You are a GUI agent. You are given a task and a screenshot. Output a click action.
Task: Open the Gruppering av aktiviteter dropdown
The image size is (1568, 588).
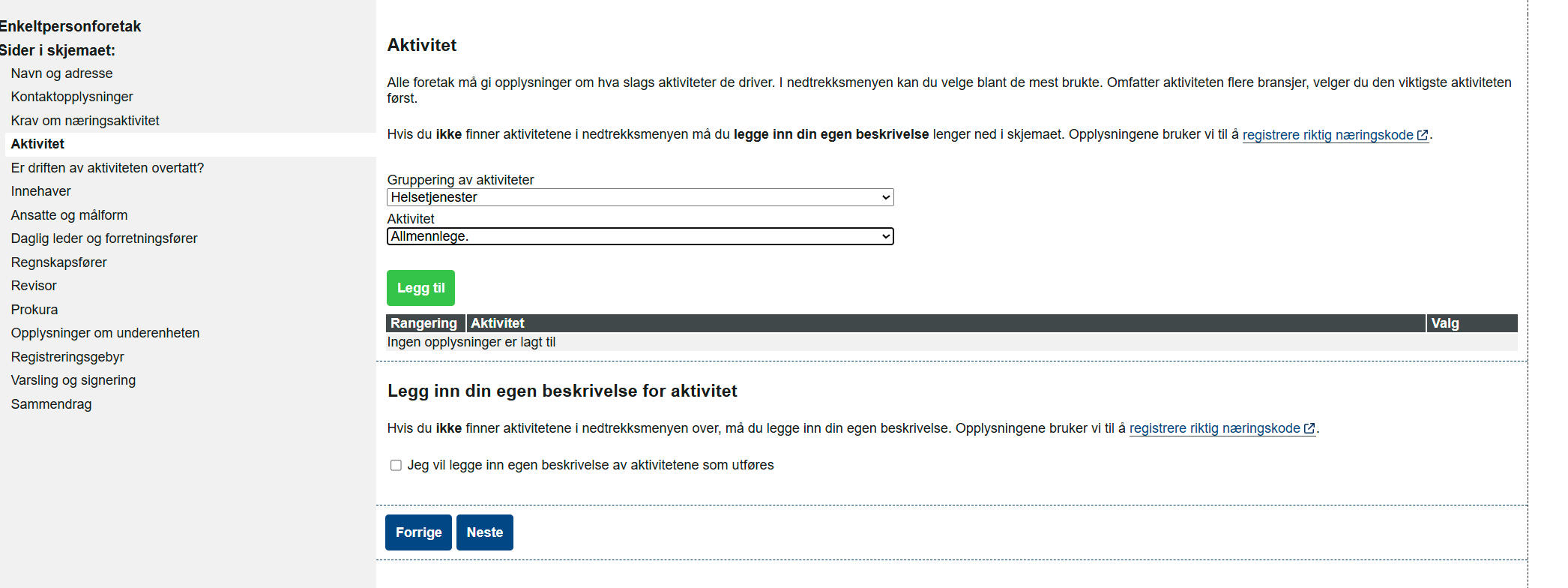pyautogui.click(x=639, y=197)
